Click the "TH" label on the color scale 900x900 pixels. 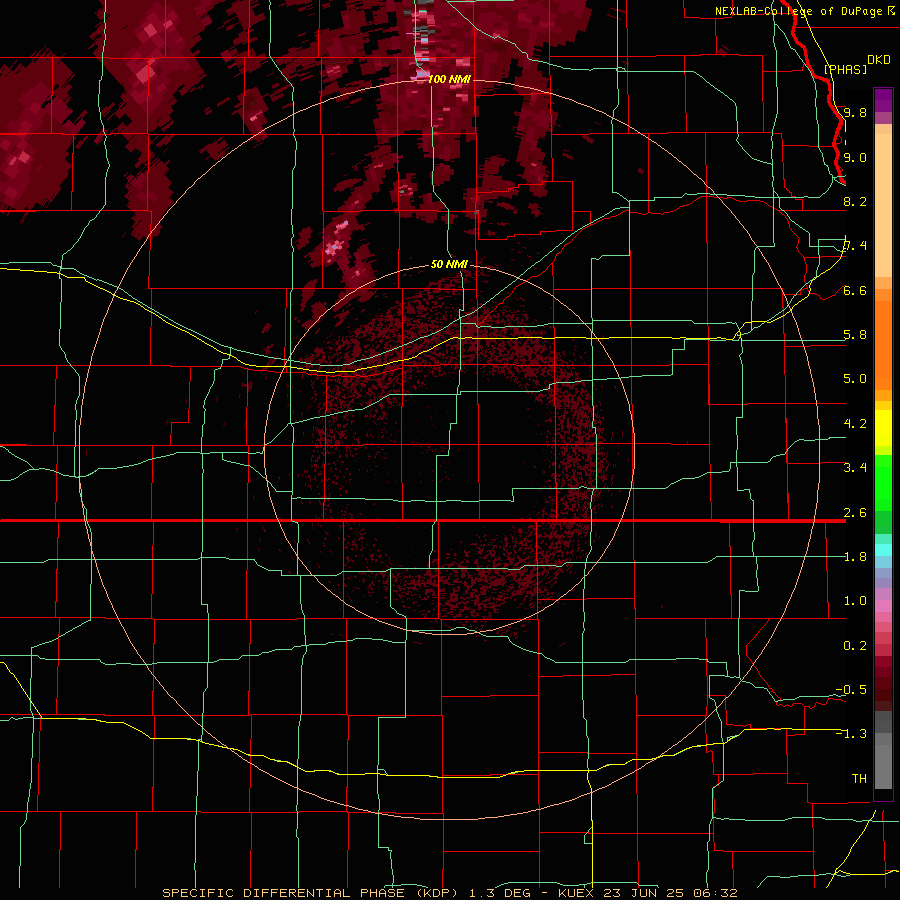coord(859,778)
